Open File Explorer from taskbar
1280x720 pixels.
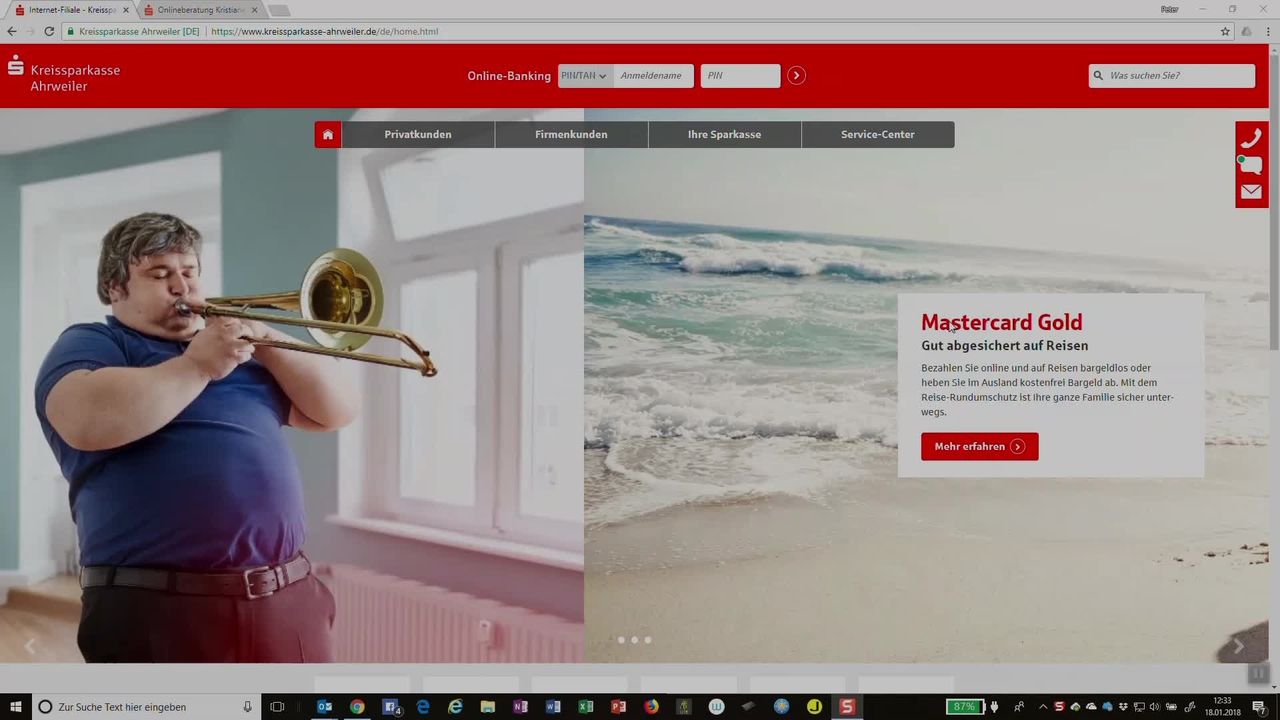click(488, 706)
